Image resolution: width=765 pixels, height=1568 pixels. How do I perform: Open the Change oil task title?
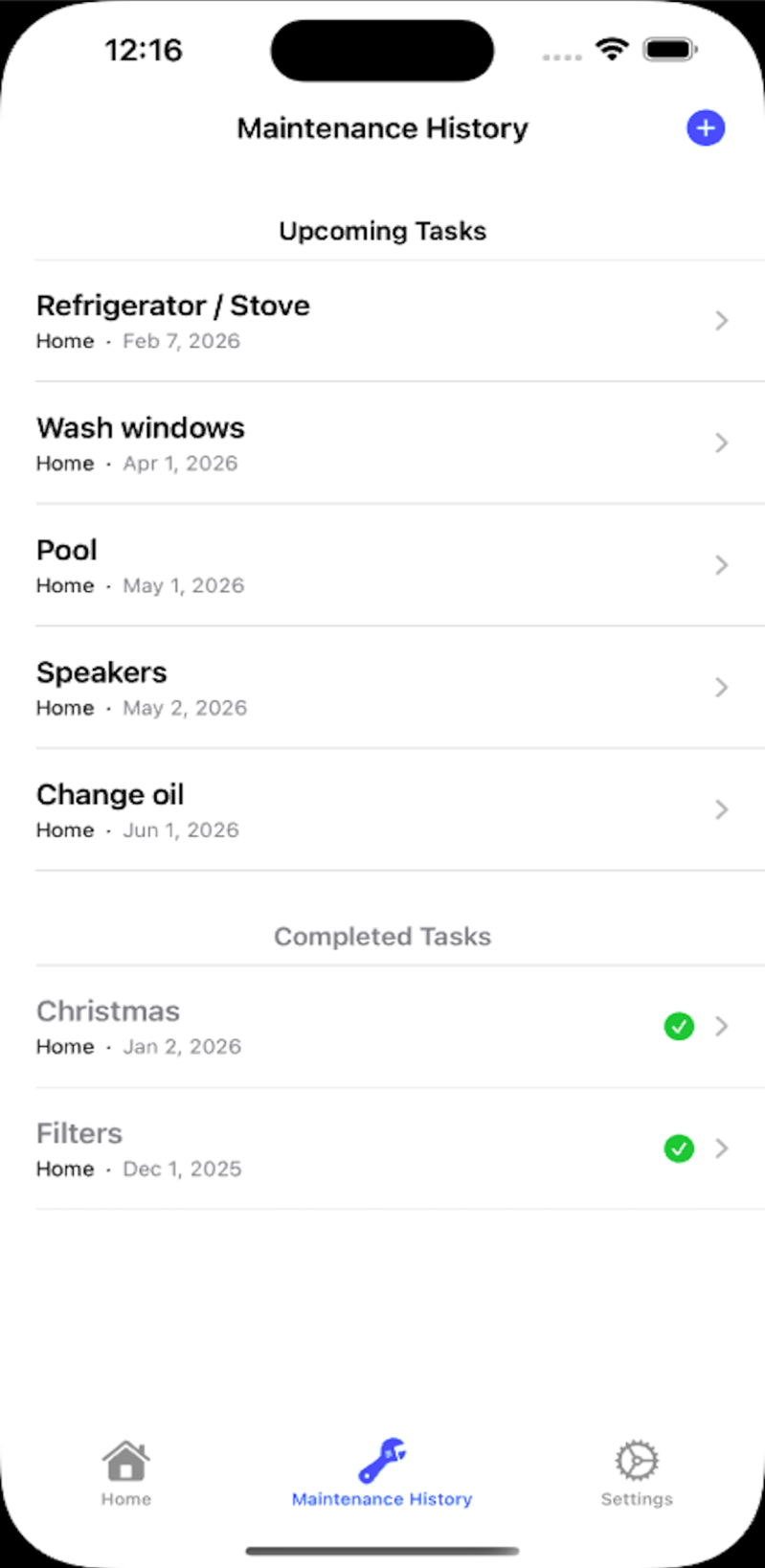(110, 795)
